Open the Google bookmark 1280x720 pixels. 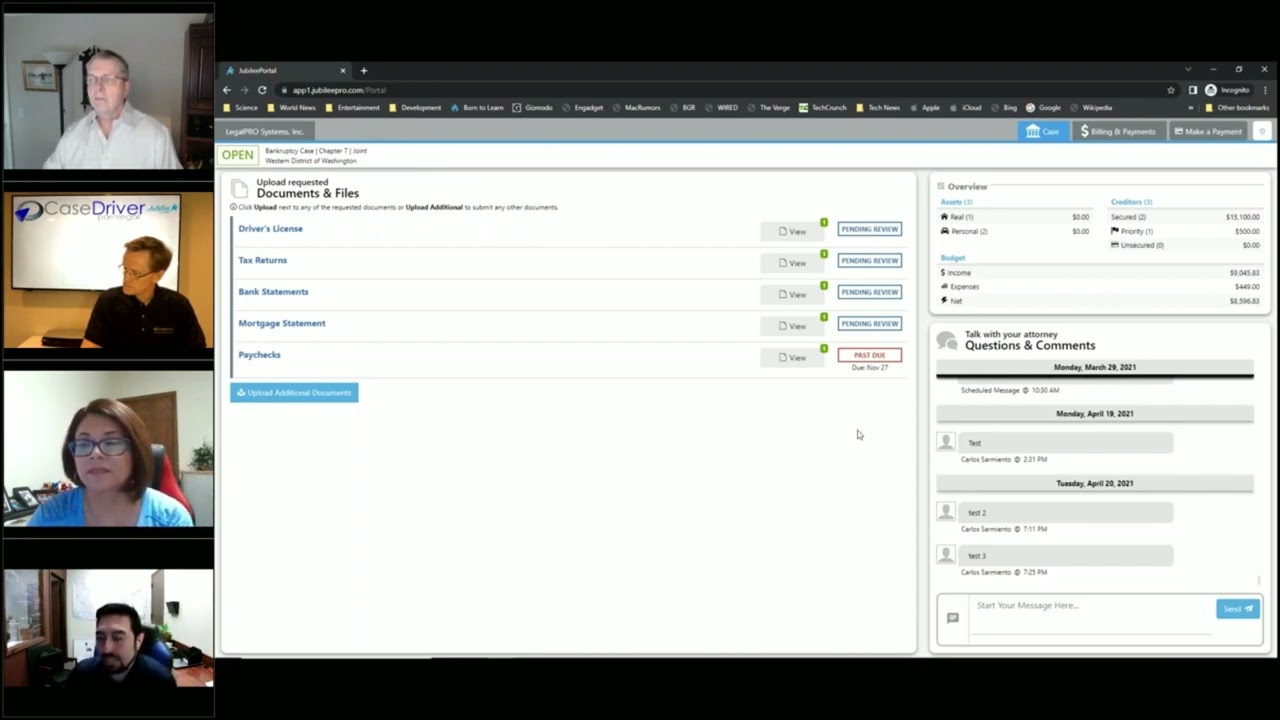click(1043, 108)
